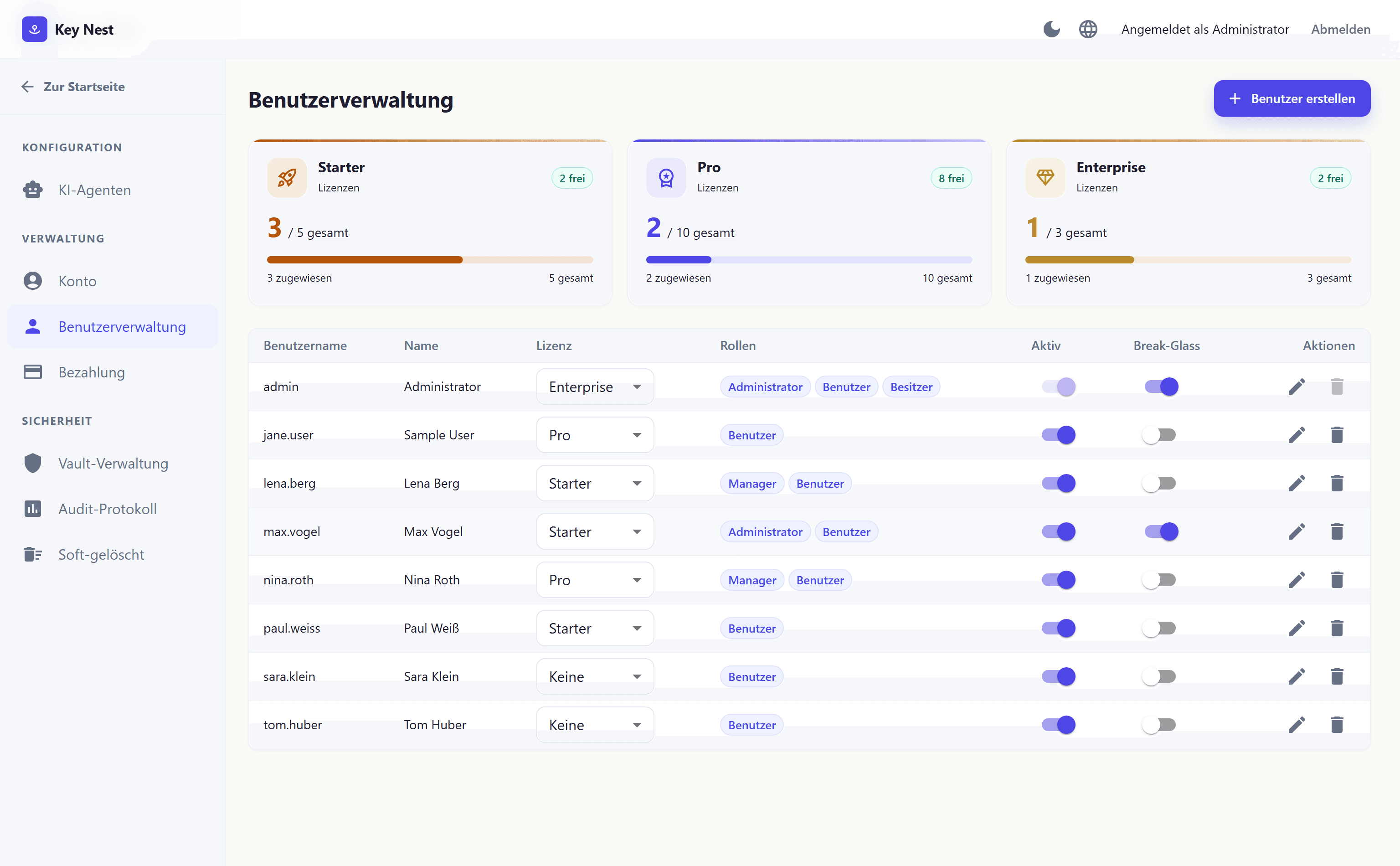Open Vault-Verwaltung in sidebar
This screenshot has height=866, width=1400.
click(x=113, y=464)
